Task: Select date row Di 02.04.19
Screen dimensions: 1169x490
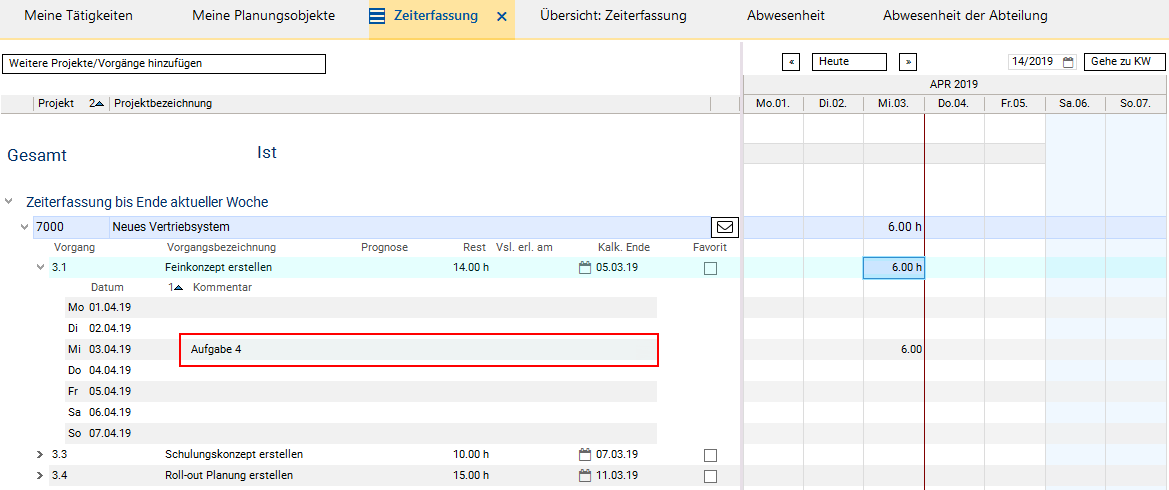Action: point(361,328)
